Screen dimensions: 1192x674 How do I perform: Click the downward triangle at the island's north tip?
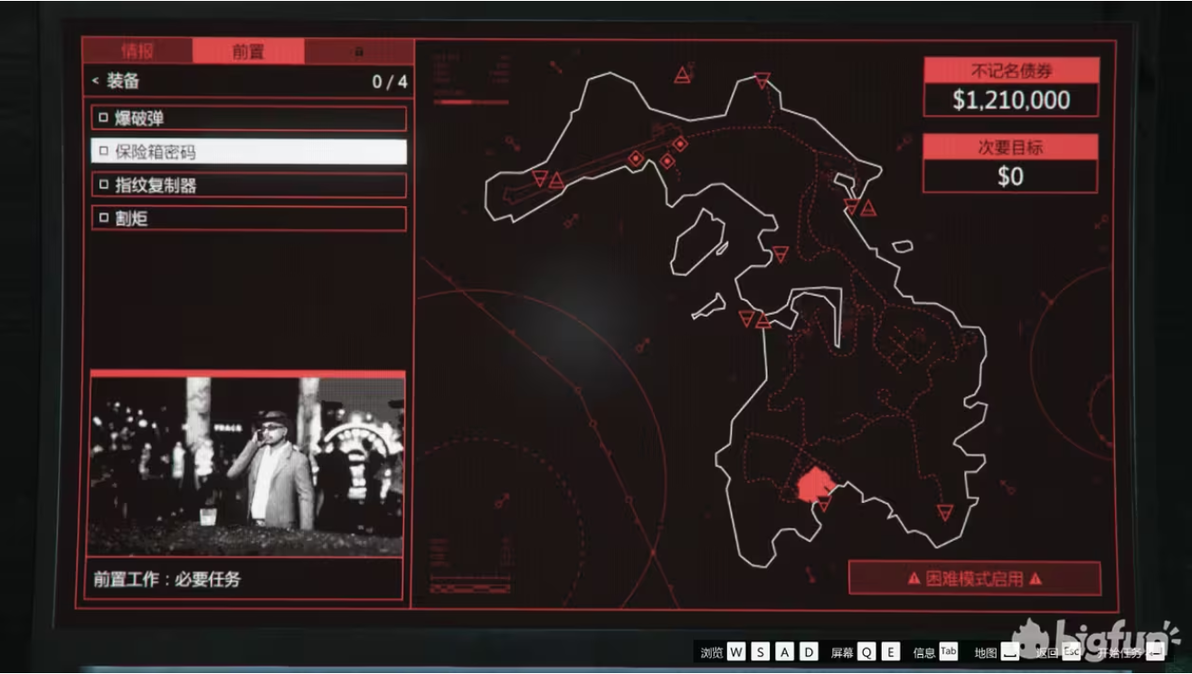pos(762,80)
